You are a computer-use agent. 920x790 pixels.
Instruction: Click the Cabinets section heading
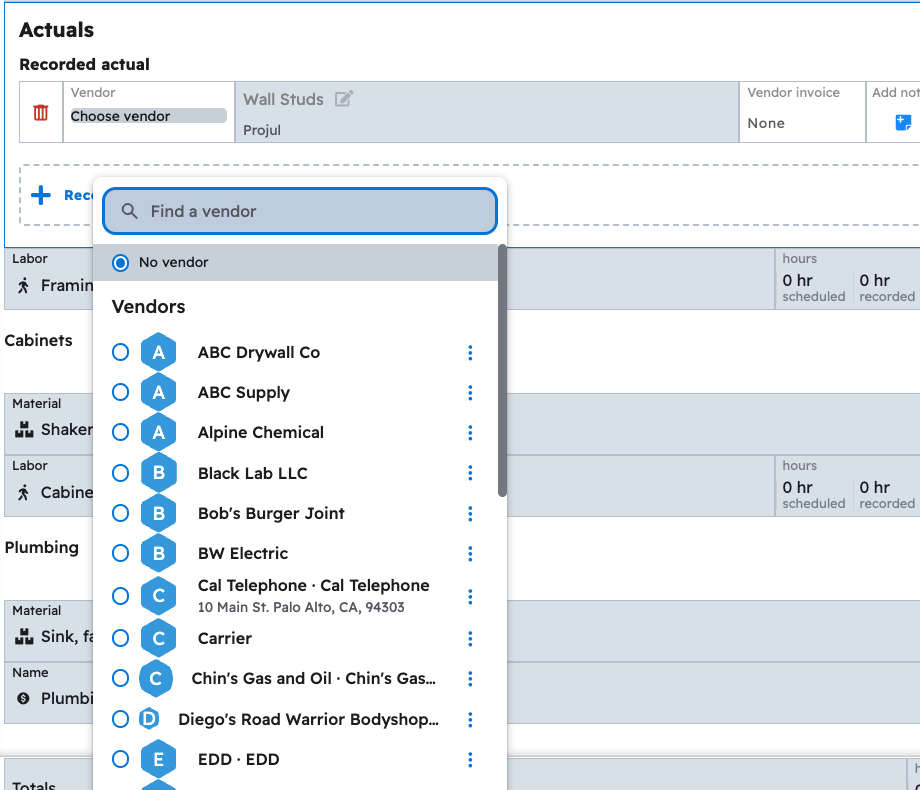[x=39, y=340]
